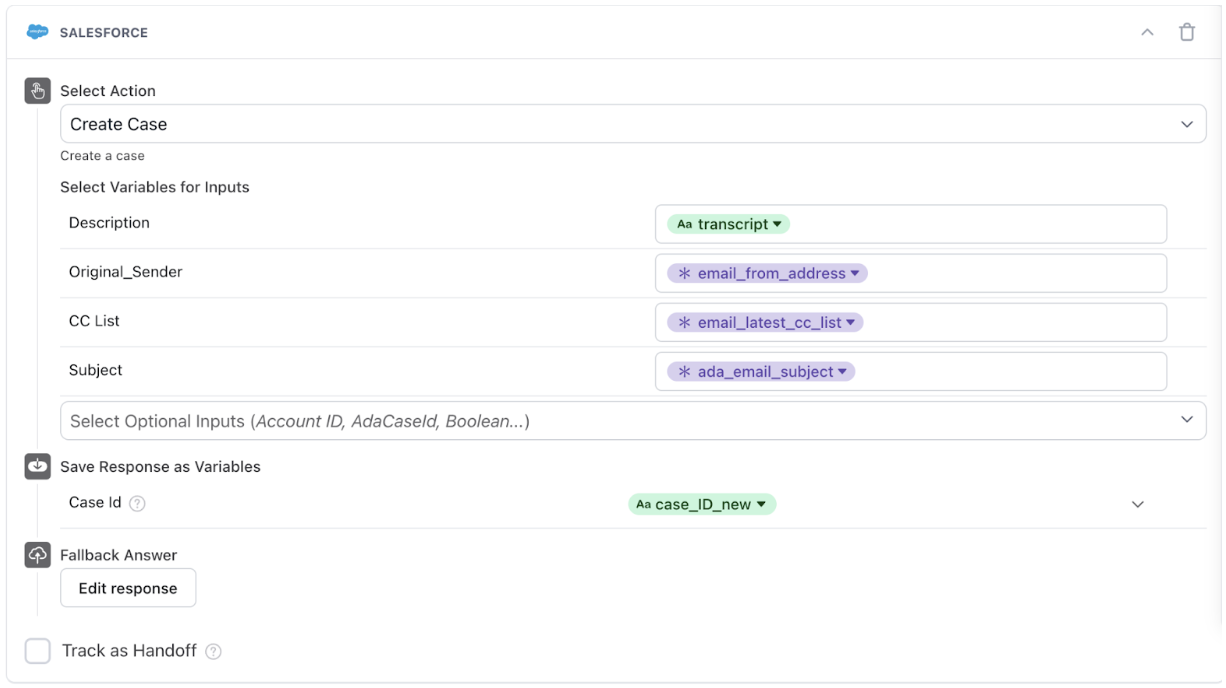Open the email_latest_cc_list variable pill menu
Screen dimensions: 1226x688
point(765,322)
